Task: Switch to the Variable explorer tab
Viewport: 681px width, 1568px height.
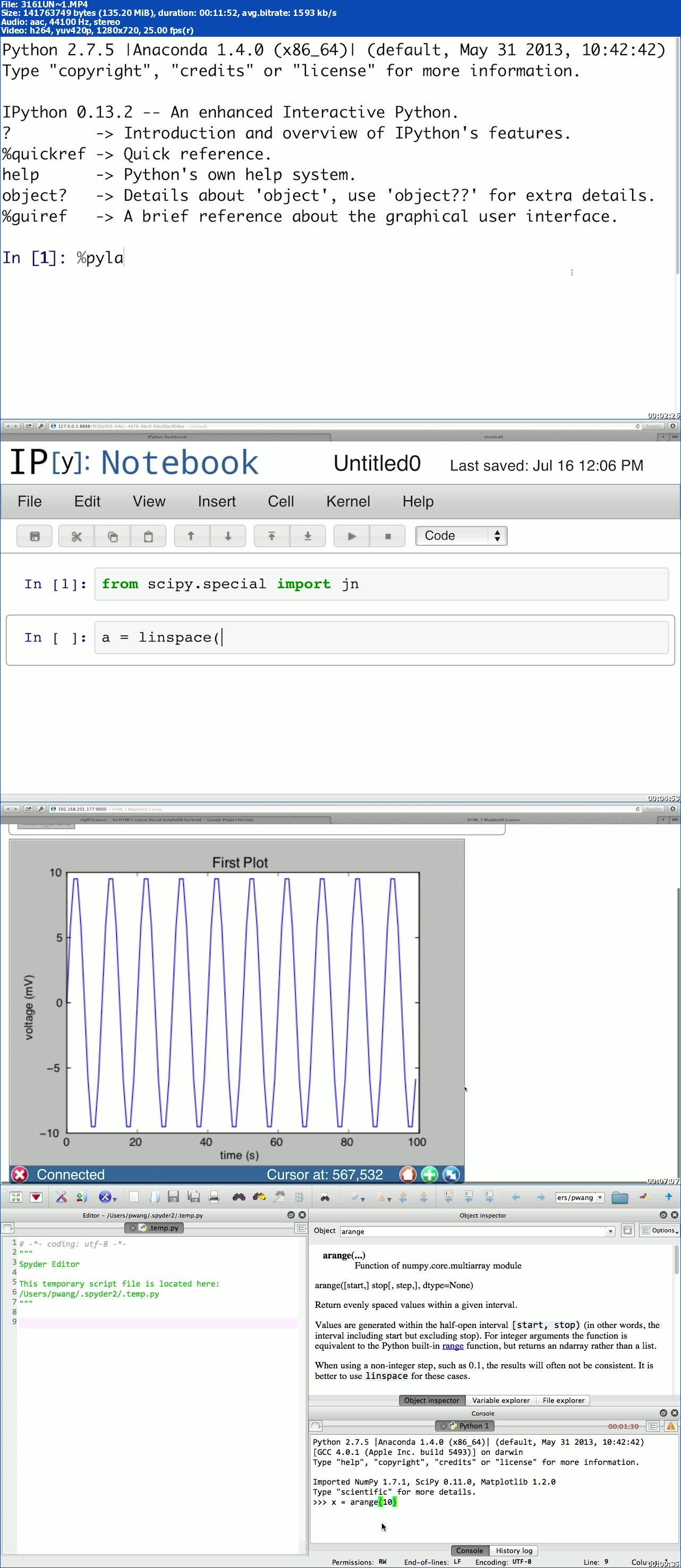Action: (x=501, y=1400)
